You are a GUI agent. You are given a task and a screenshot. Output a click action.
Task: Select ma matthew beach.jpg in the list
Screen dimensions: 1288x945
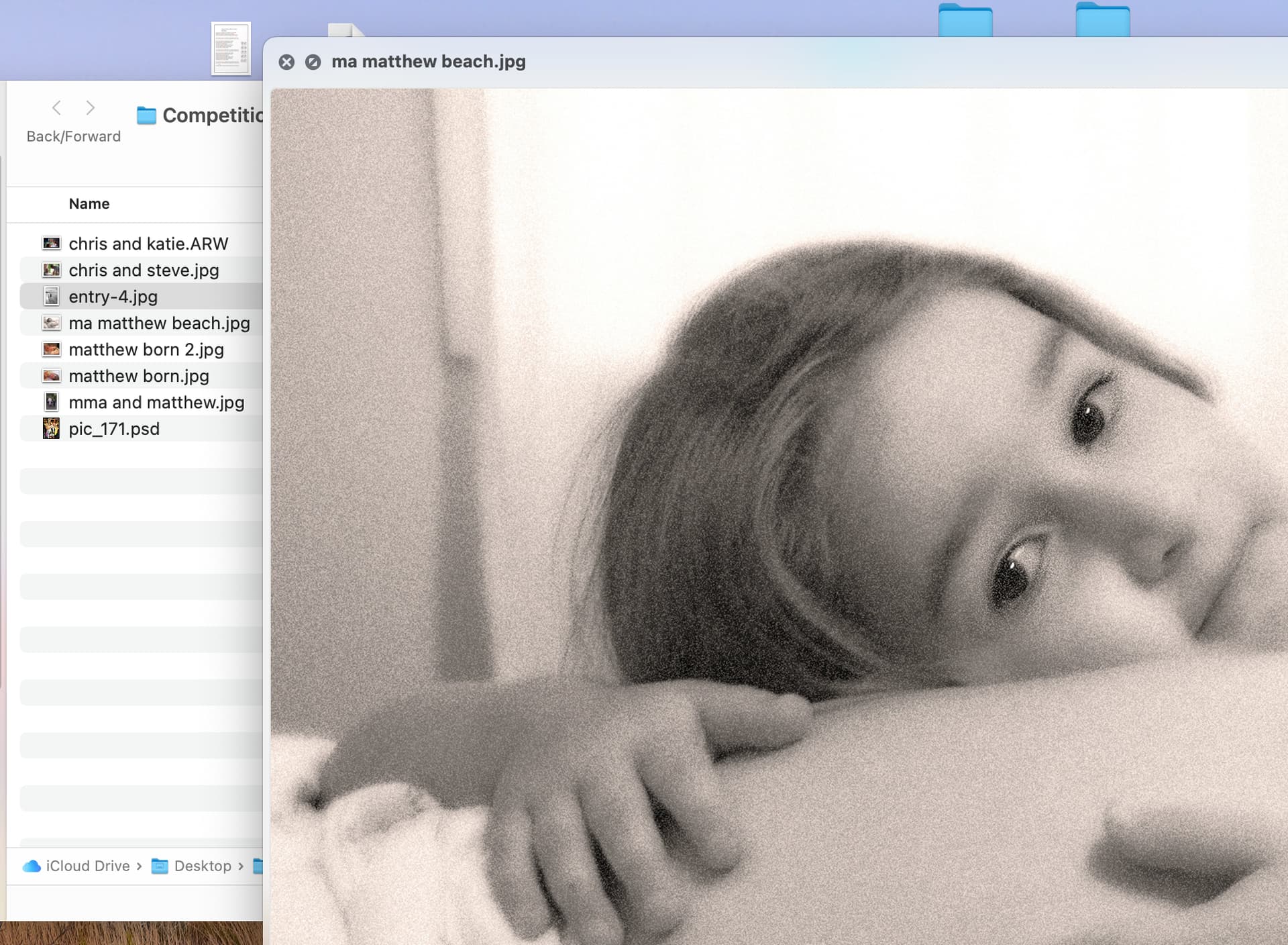point(159,323)
